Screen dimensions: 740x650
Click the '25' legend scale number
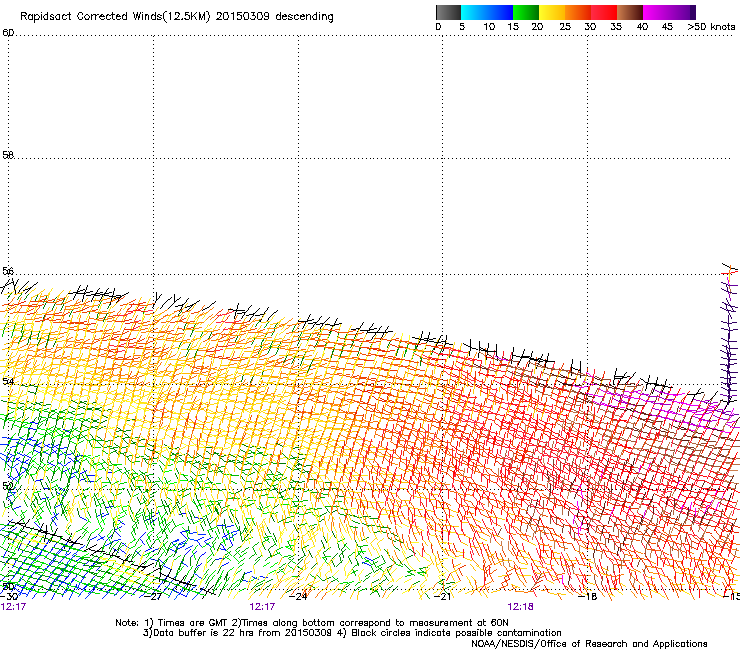[565, 27]
